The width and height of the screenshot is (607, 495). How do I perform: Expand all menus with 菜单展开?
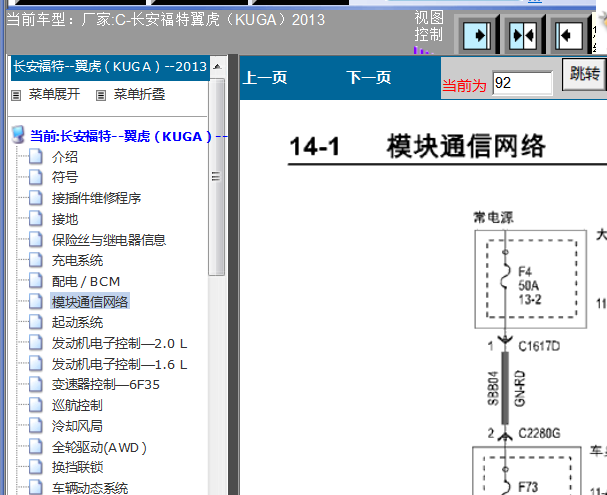point(54,94)
